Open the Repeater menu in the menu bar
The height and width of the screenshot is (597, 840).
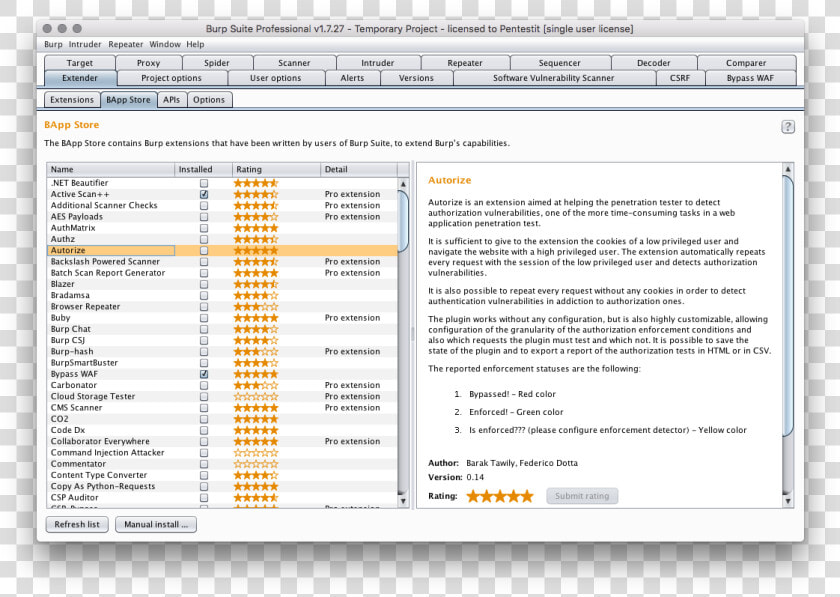(125, 44)
